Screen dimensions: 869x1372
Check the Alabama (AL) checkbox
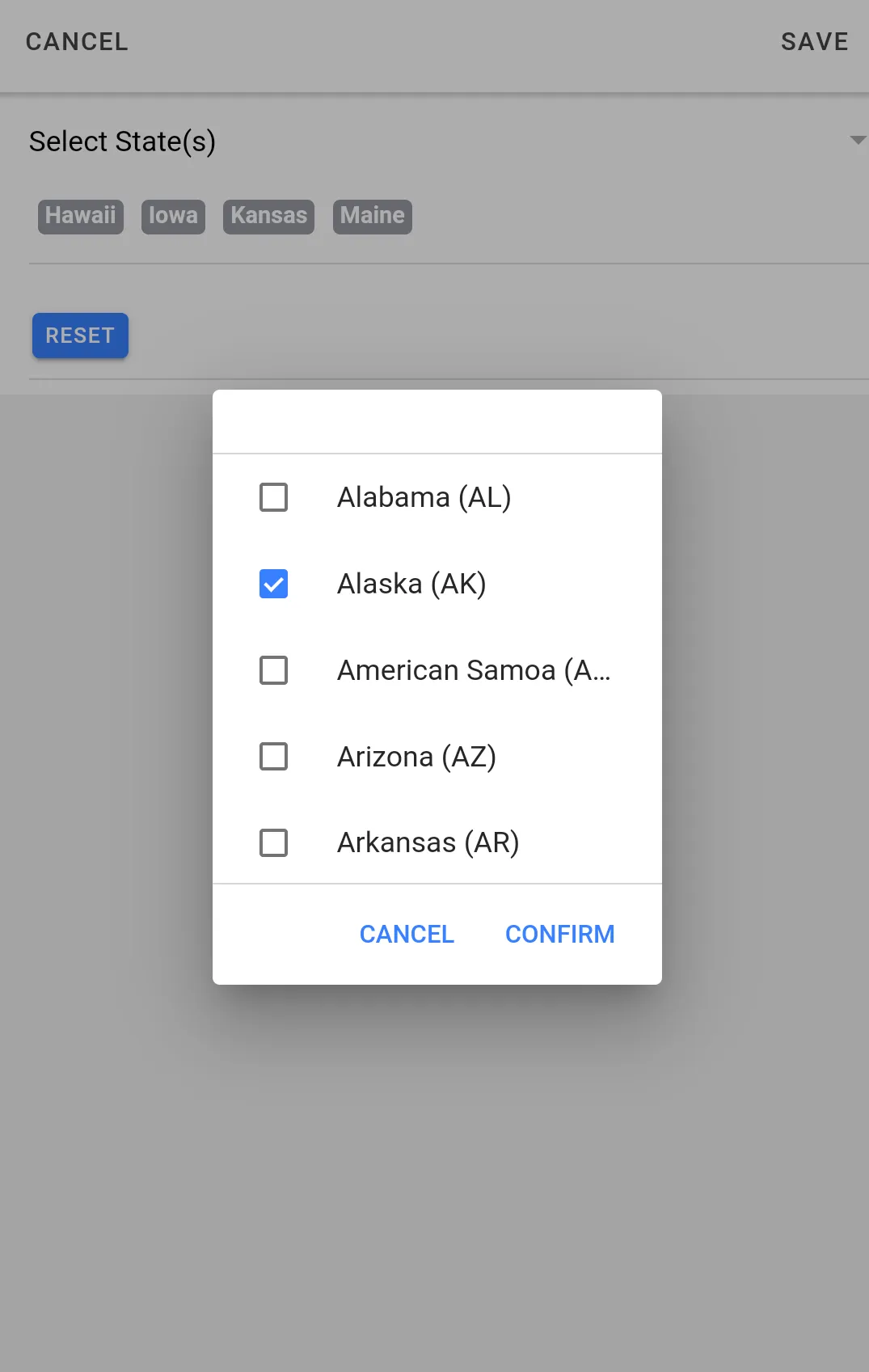[x=273, y=497]
